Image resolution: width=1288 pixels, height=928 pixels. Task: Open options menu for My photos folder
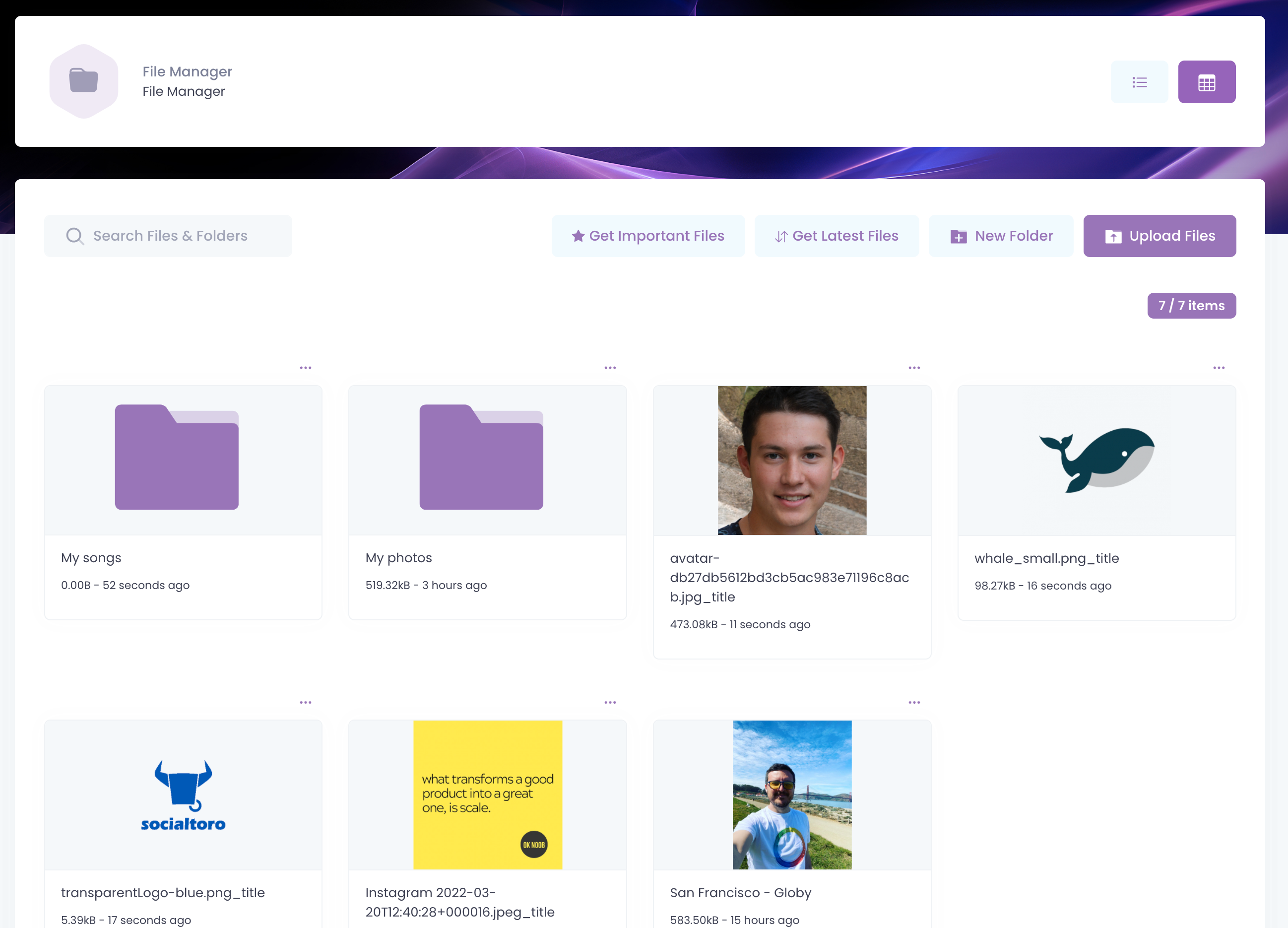(610, 368)
